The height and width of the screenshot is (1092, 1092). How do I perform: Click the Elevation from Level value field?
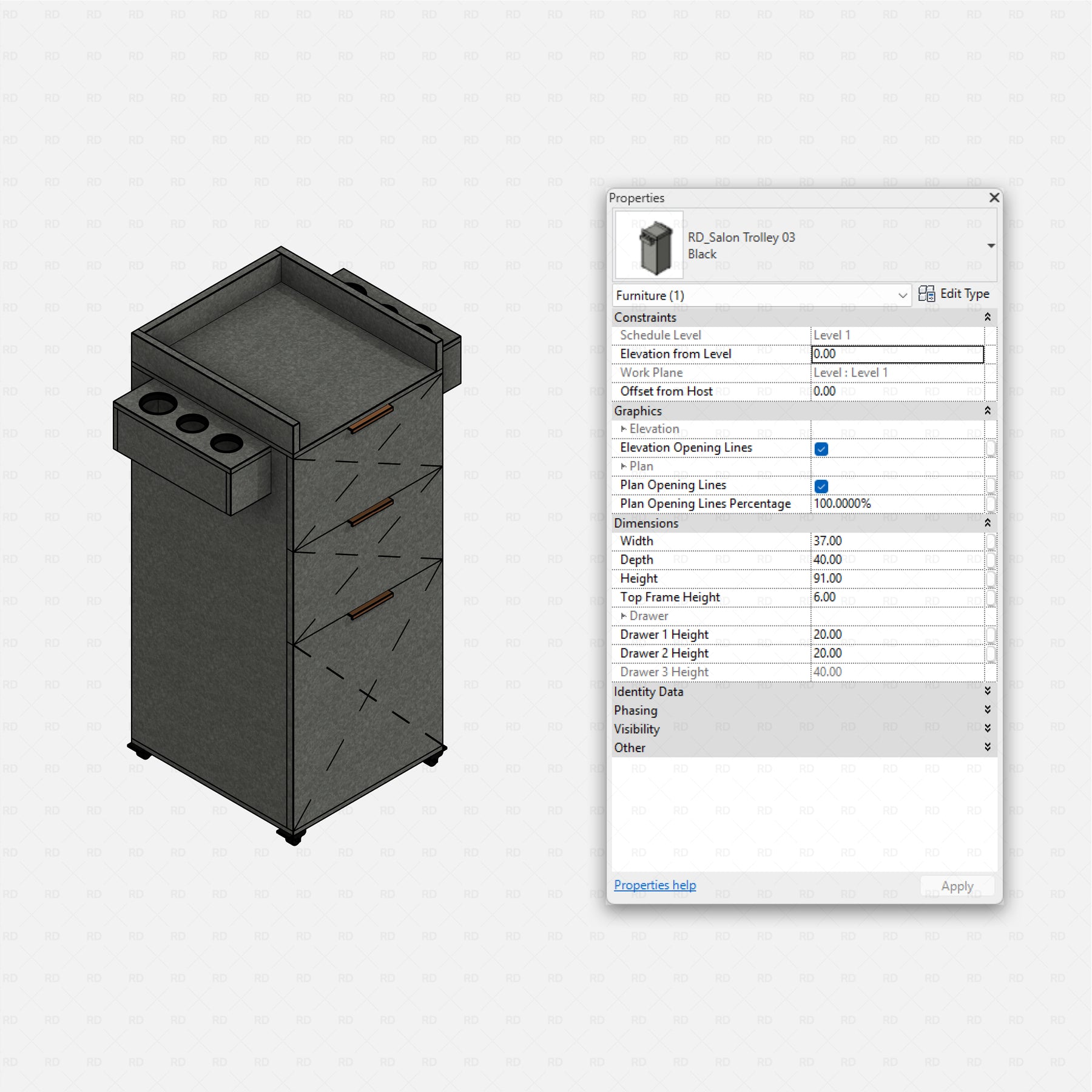[x=897, y=354]
